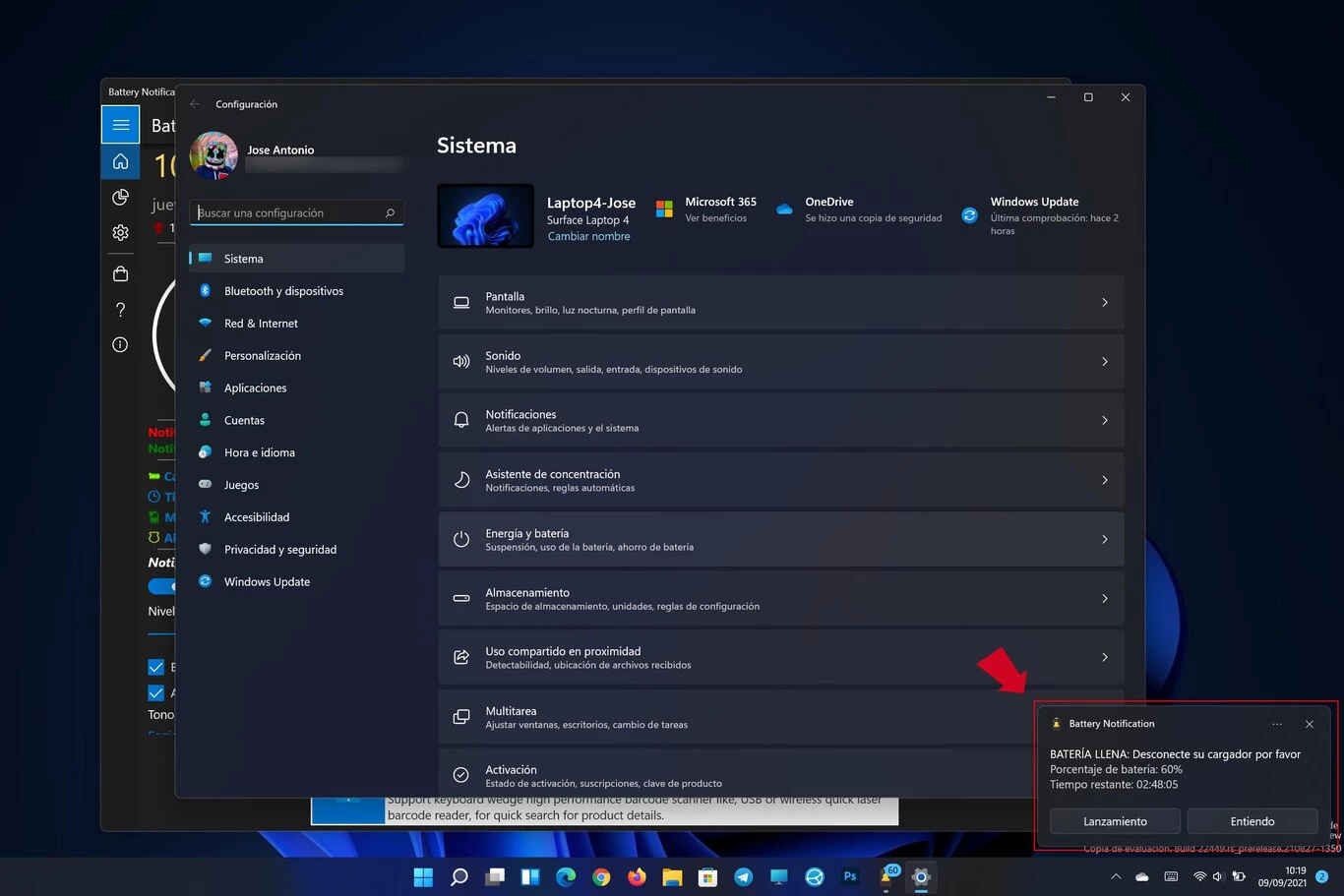
Task: Open the pie chart statistics icon
Action: (120, 198)
